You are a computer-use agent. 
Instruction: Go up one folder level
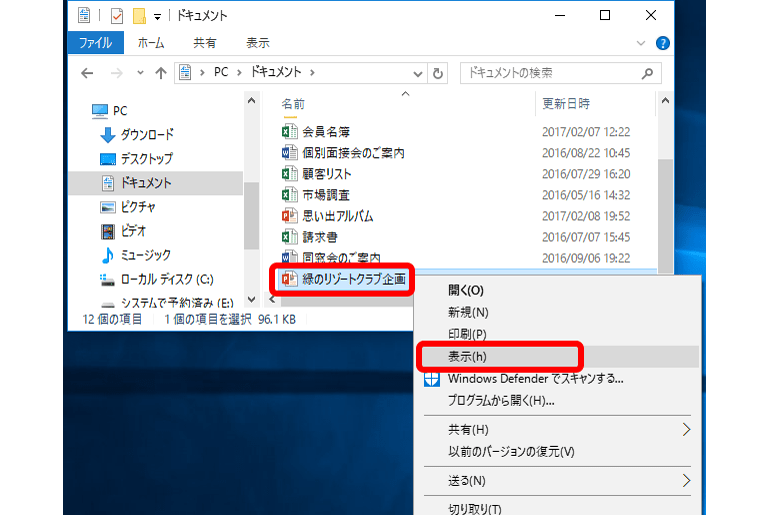click(161, 73)
